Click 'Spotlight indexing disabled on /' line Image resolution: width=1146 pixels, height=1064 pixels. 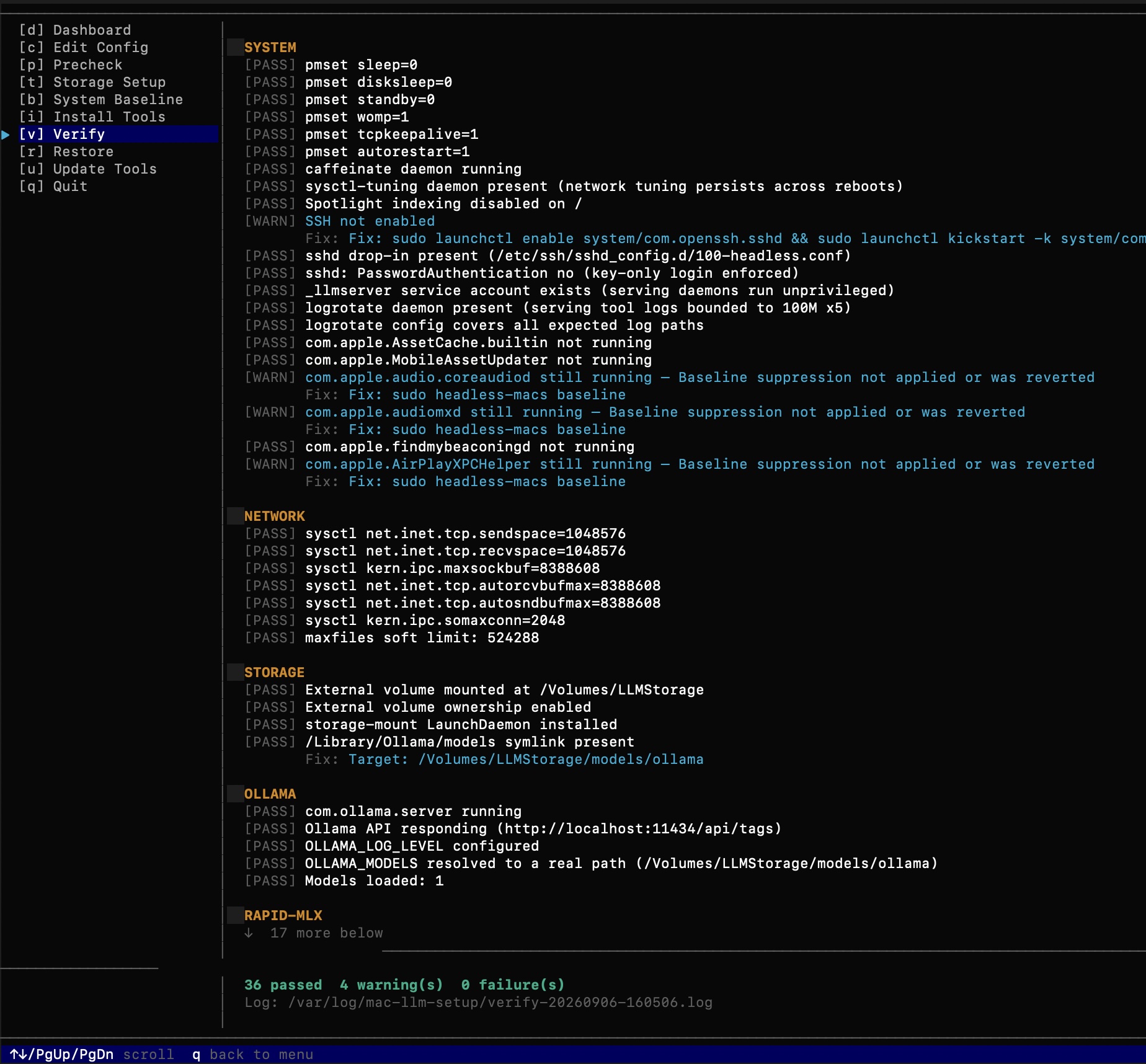coord(414,203)
